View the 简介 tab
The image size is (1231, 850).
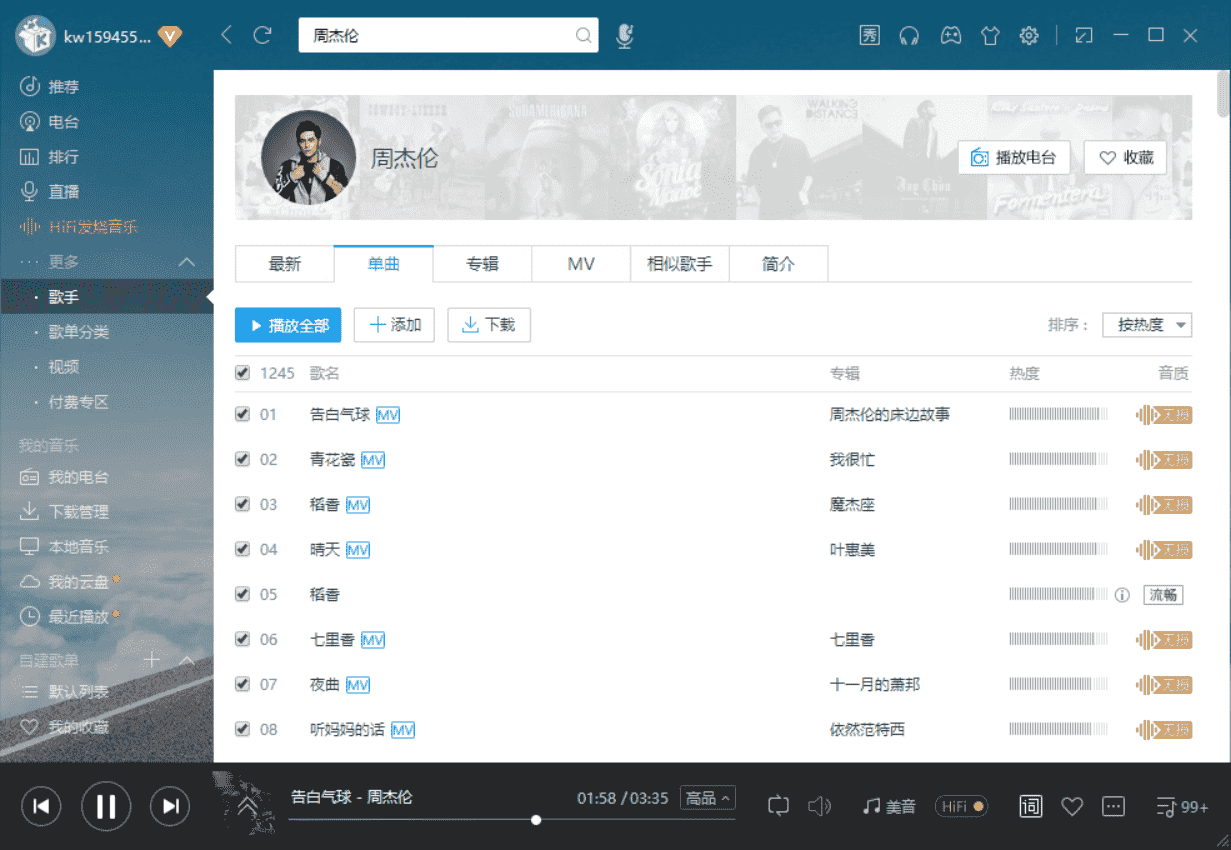tap(779, 264)
